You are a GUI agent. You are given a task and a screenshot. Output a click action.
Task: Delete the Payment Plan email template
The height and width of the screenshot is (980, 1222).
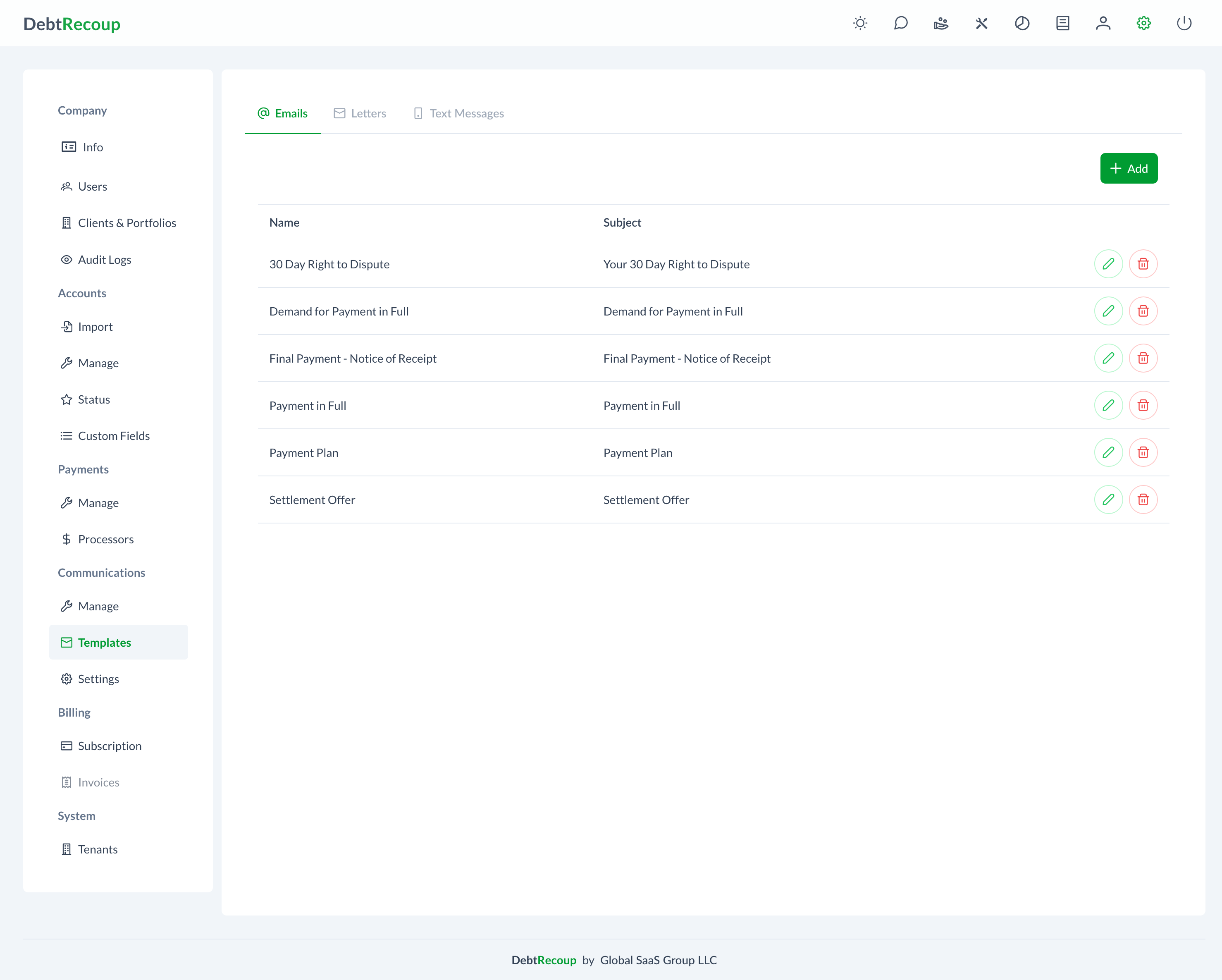point(1143,452)
